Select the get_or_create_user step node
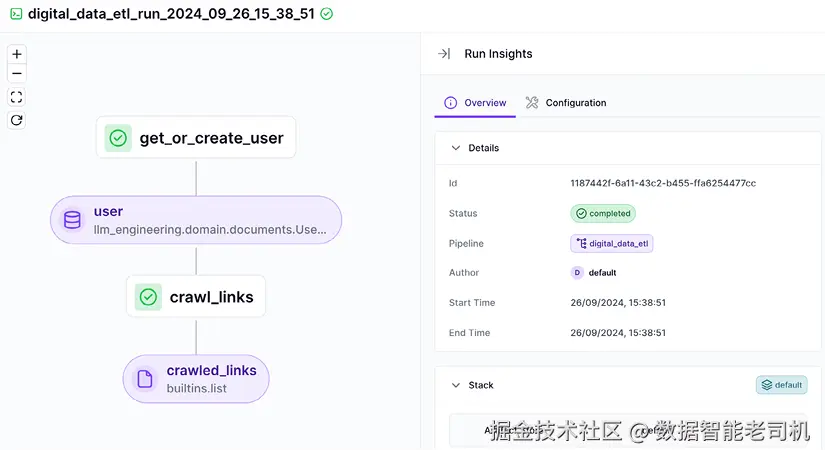Image resolution: width=825 pixels, height=458 pixels. tap(196, 137)
